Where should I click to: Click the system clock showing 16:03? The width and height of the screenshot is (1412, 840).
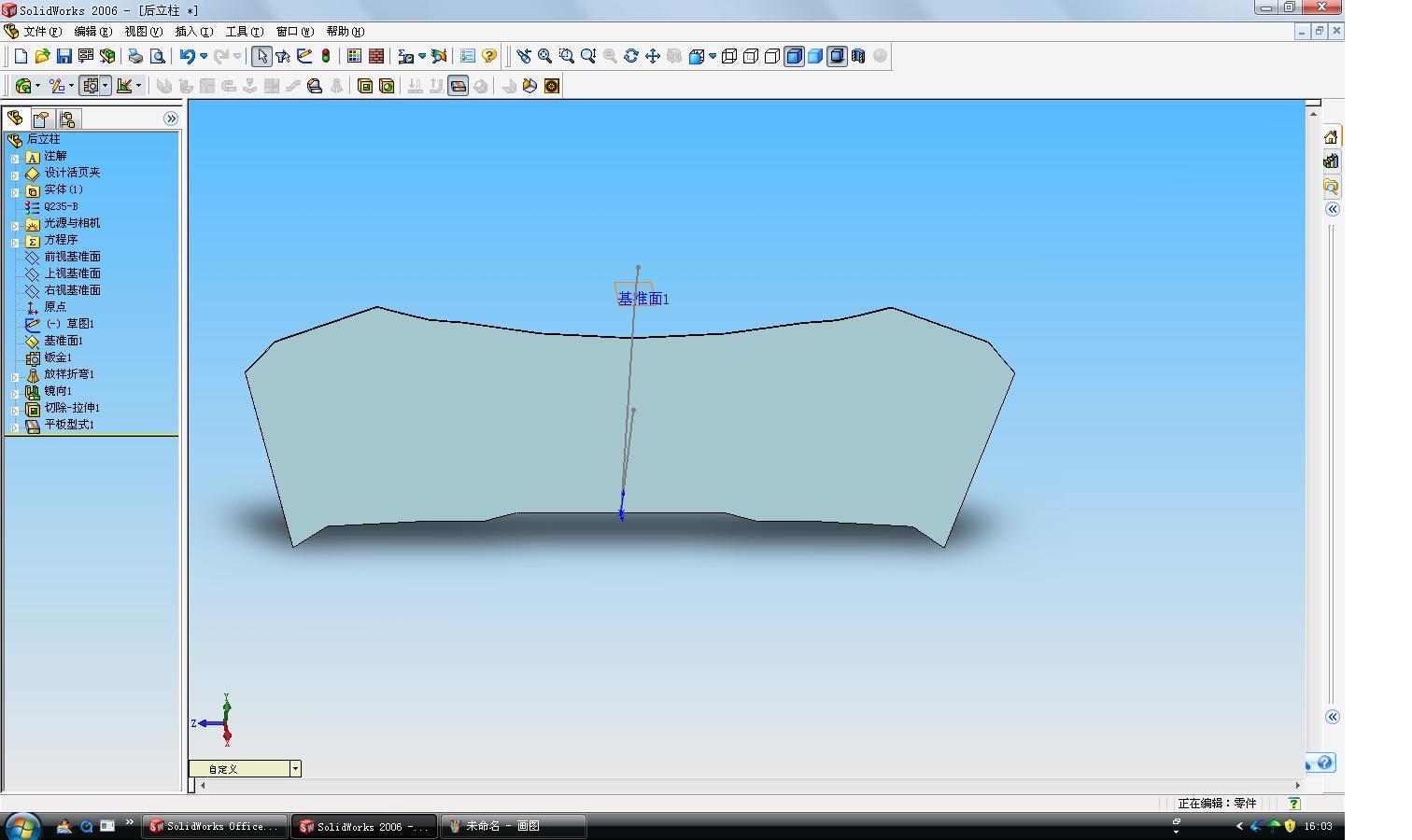click(1318, 826)
